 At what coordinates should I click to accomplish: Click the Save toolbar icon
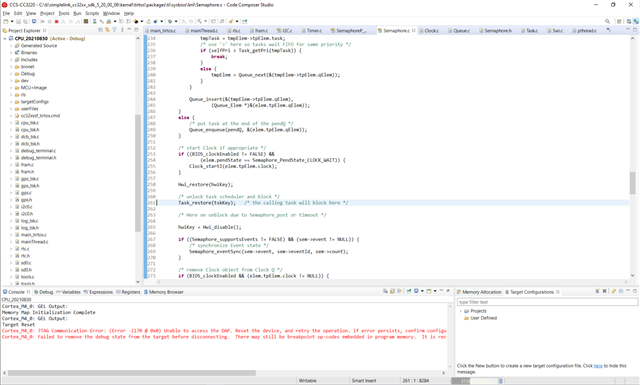(x=18, y=21)
